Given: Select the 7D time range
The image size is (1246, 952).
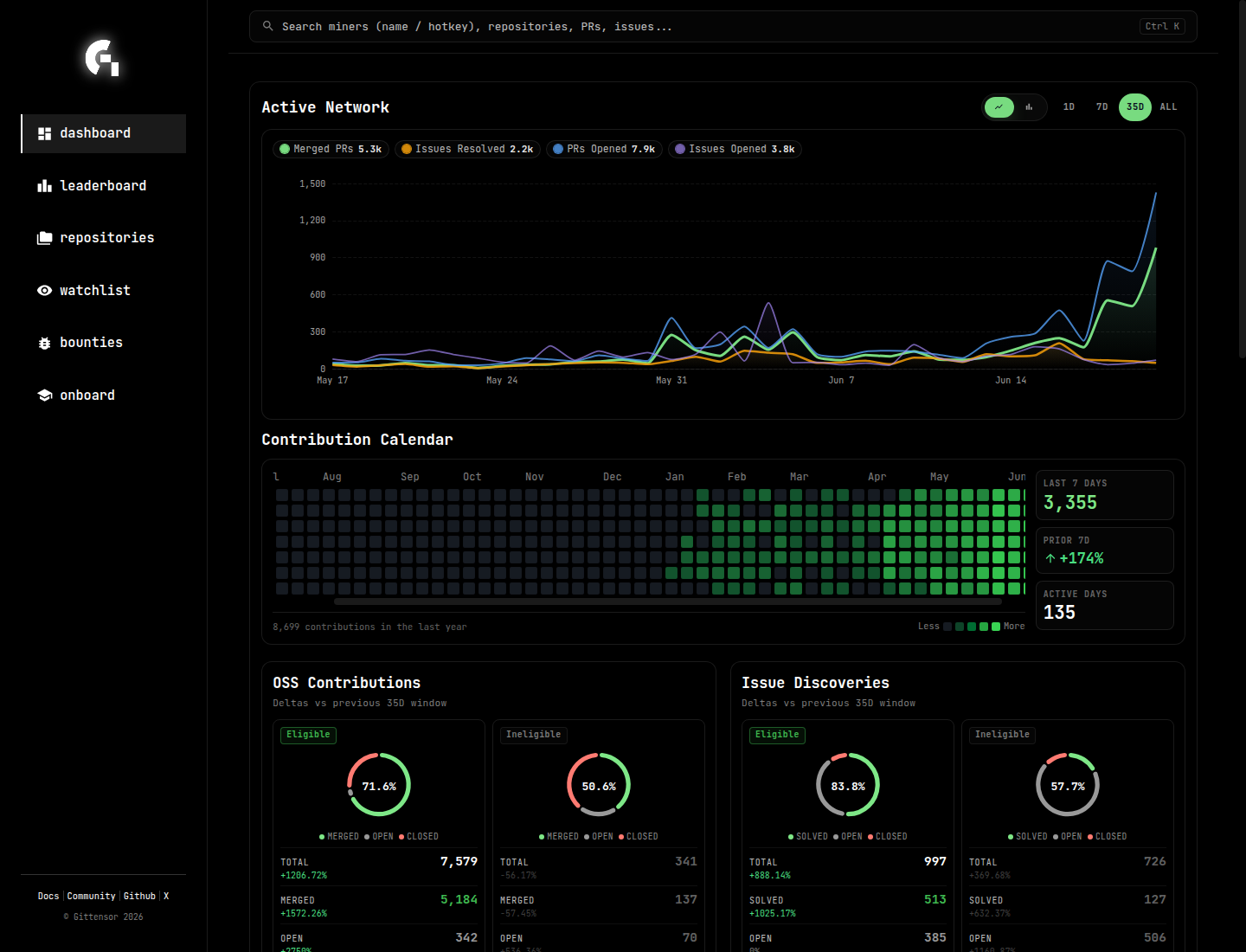Looking at the screenshot, I should point(1101,107).
